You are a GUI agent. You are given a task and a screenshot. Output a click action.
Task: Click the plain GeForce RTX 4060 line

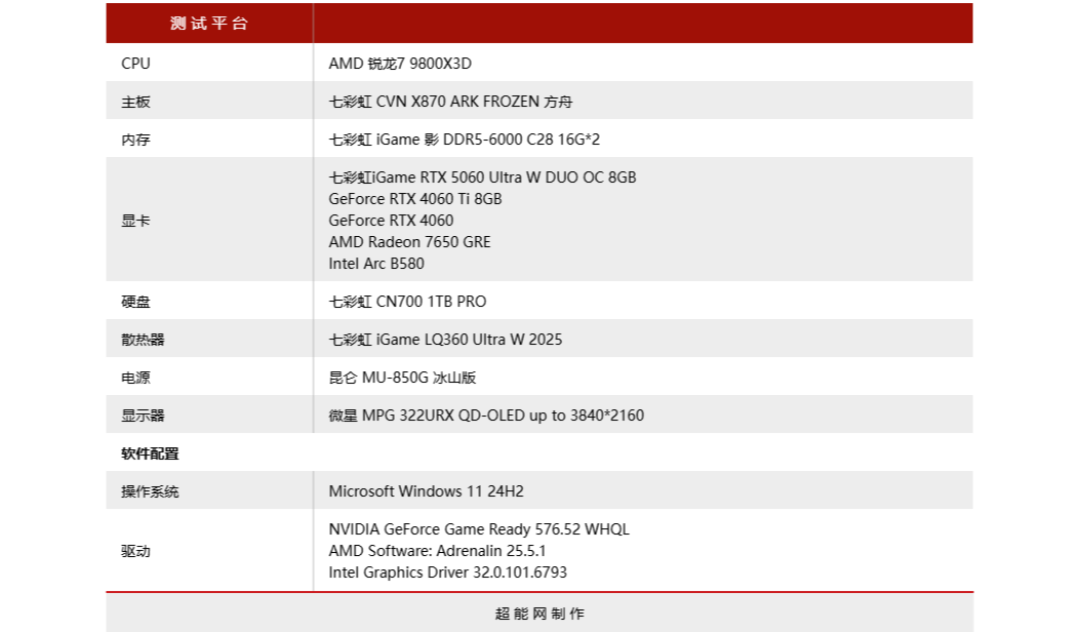pos(391,220)
